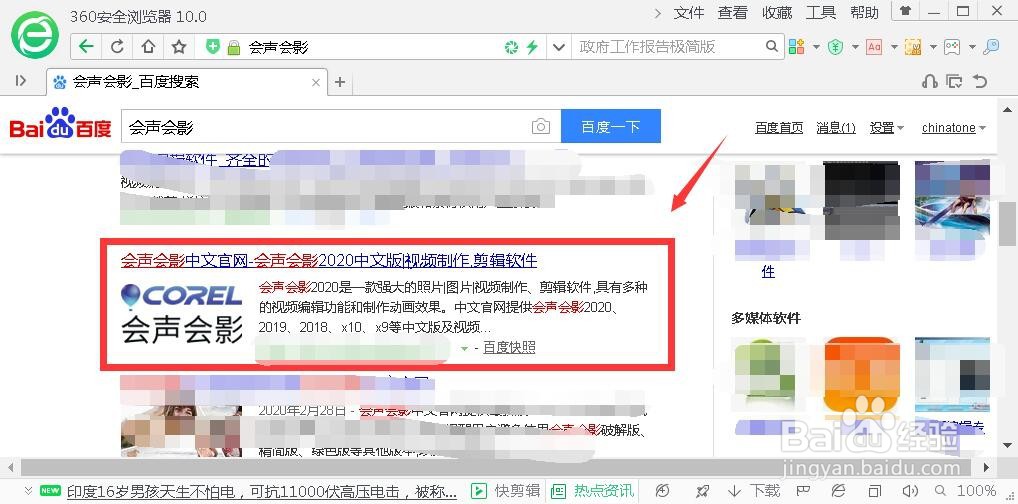Image resolution: width=1018 pixels, height=504 pixels.
Task: Toggle the sidebar panel arrow icon
Action: tap(21, 81)
